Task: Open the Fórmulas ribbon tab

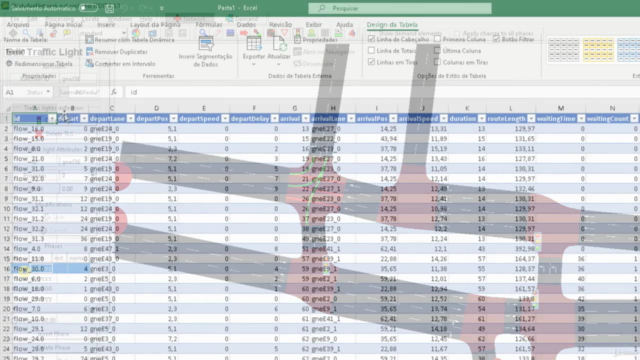Action: point(209,24)
